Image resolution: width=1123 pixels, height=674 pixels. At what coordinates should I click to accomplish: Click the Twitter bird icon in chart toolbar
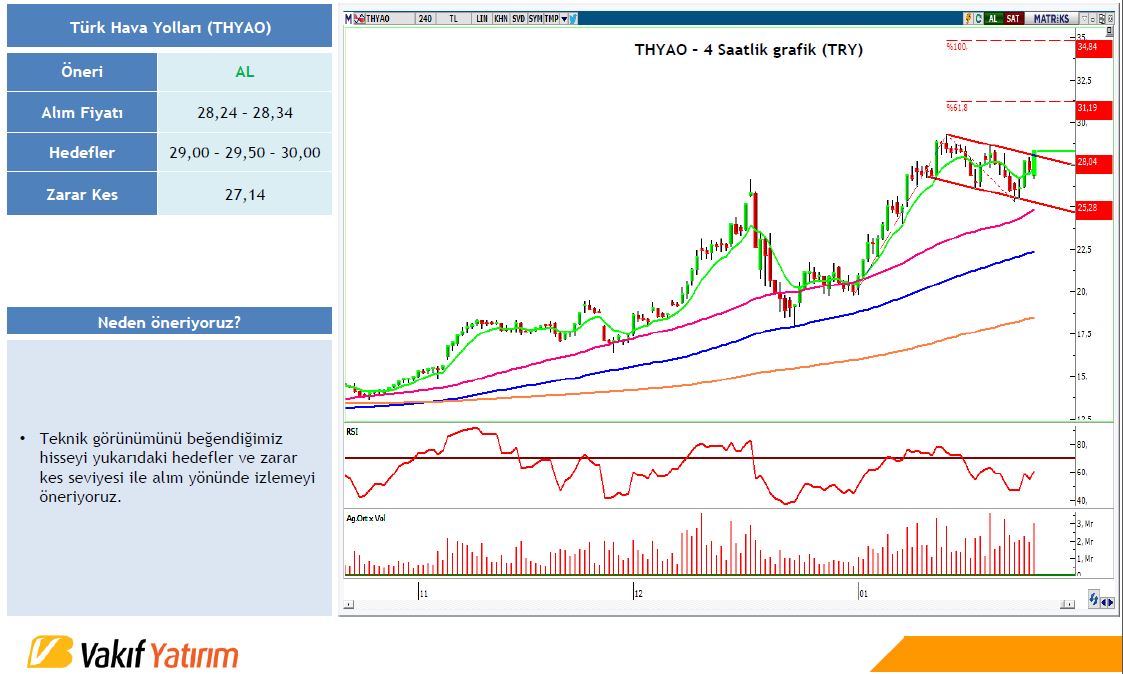(572, 18)
